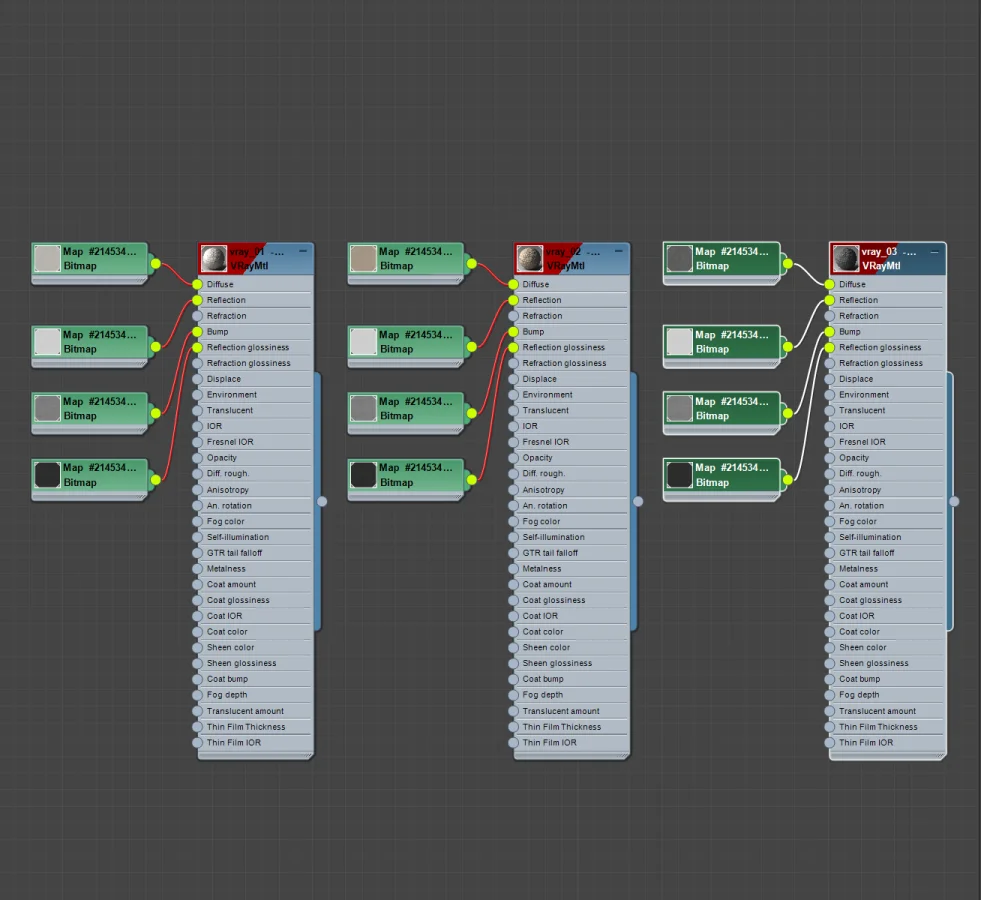Image resolution: width=981 pixels, height=900 pixels.
Task: Click the vray_03 material preview sphere
Action: point(846,258)
